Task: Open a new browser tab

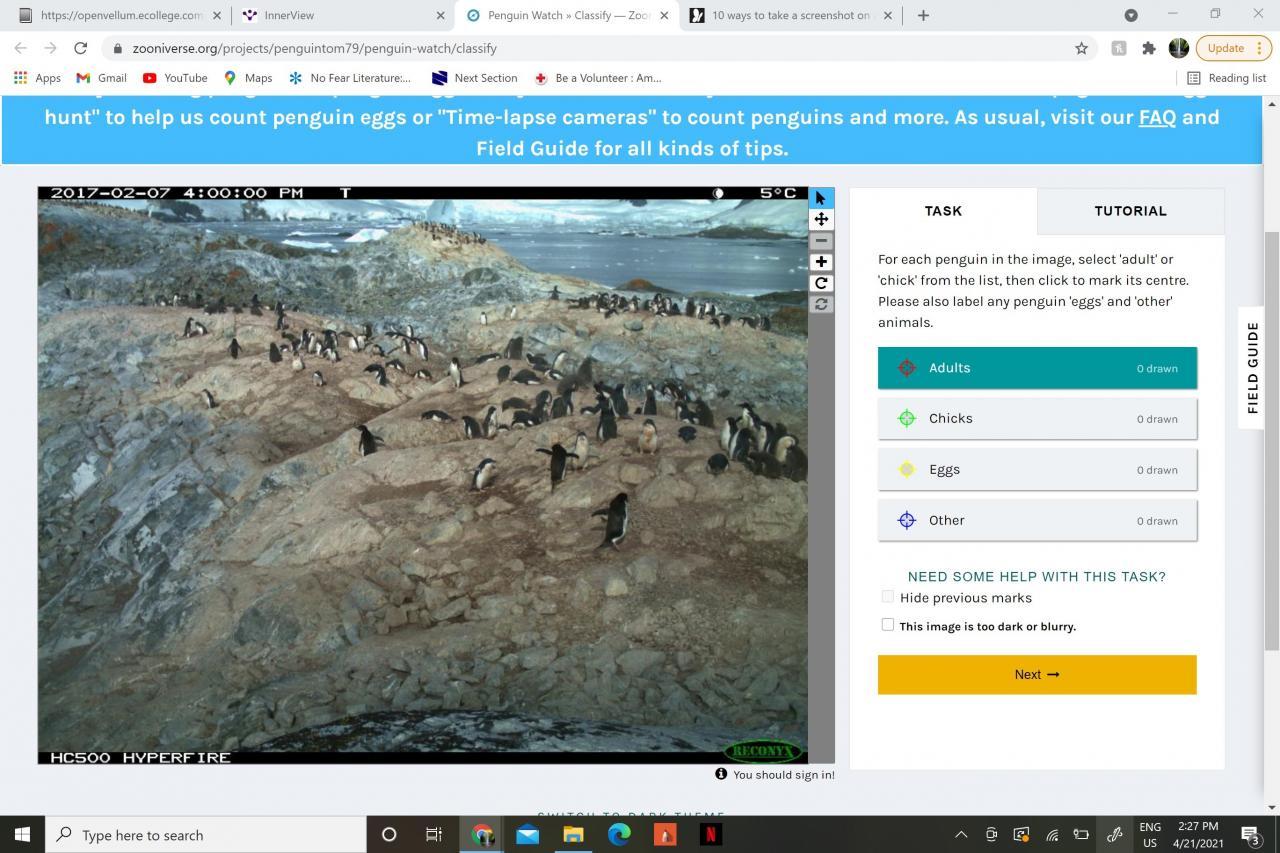Action: click(x=923, y=15)
